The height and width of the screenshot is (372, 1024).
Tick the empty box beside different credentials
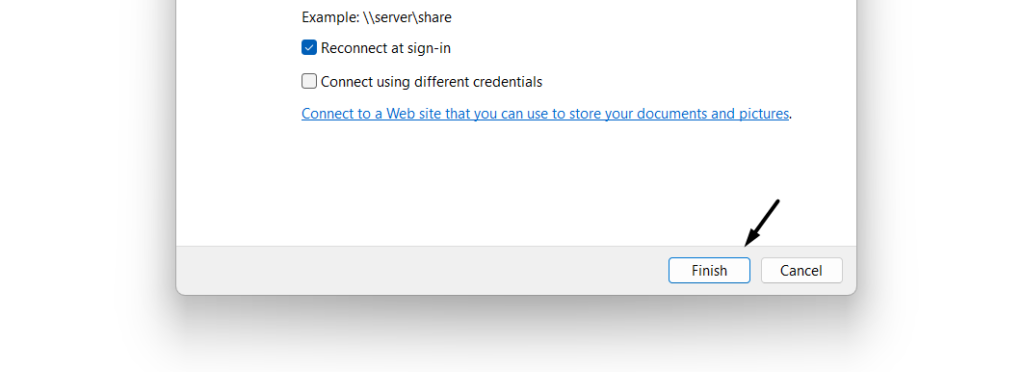click(x=309, y=82)
